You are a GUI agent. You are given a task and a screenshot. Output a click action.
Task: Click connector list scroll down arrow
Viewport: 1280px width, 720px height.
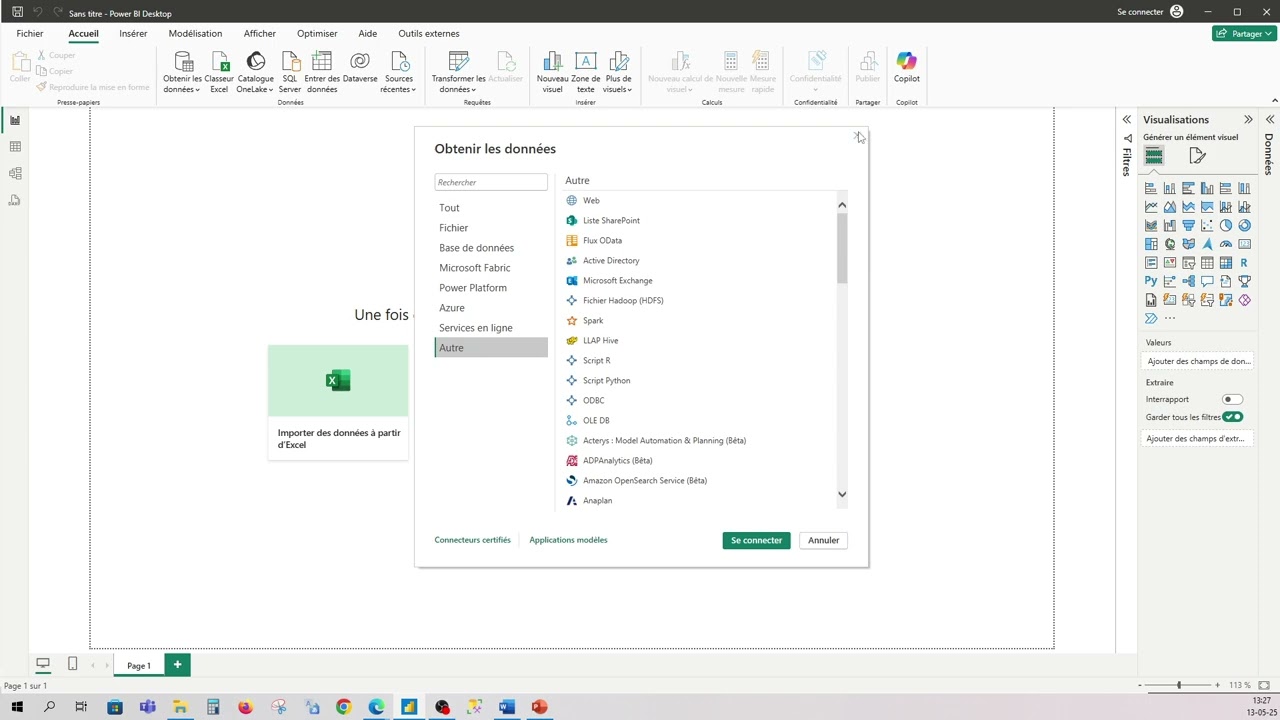click(x=842, y=494)
